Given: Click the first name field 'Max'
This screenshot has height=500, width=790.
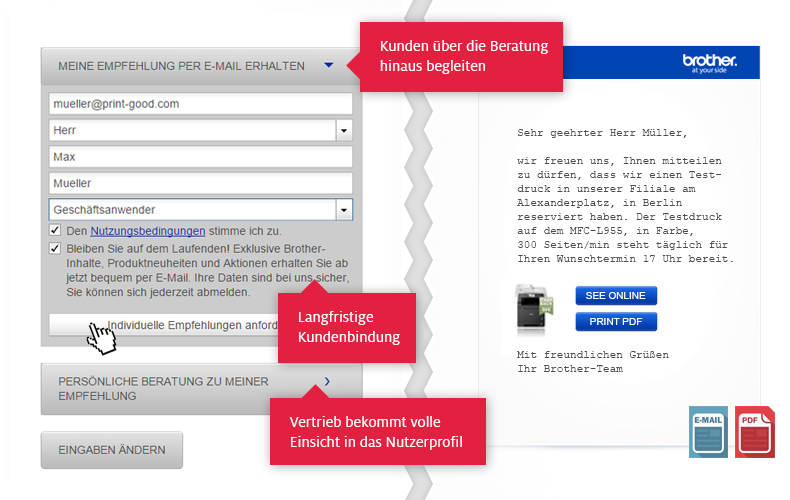Looking at the screenshot, I should tap(201, 157).
